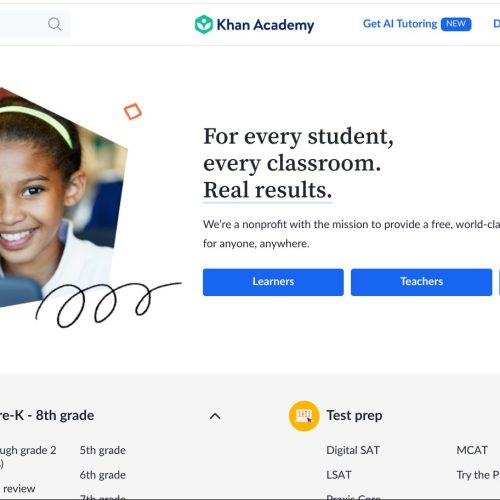Click the student photo thumbnail

pos(63,197)
